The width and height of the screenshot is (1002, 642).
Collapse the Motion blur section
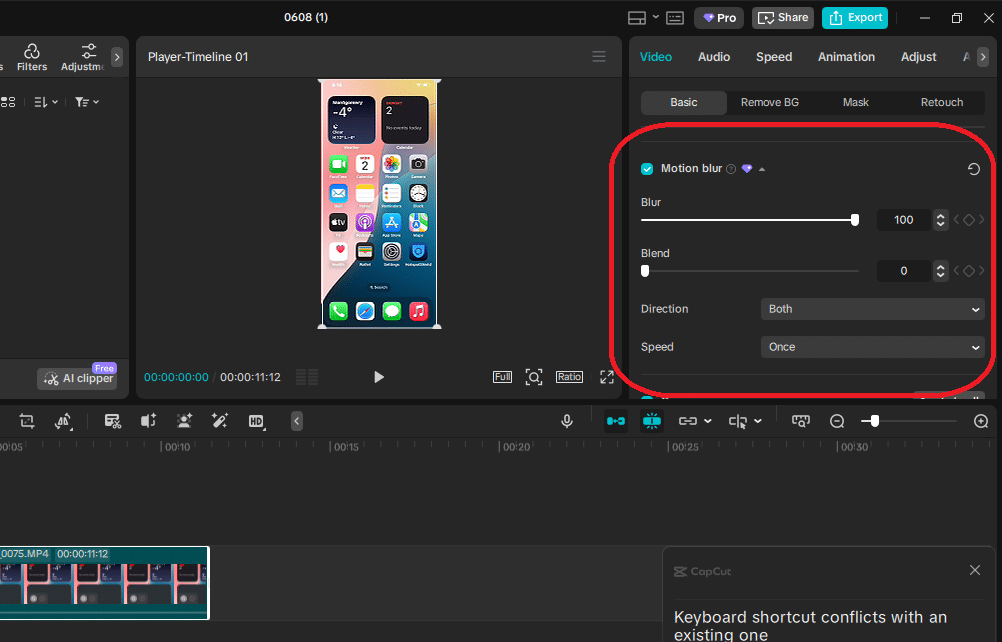point(762,169)
